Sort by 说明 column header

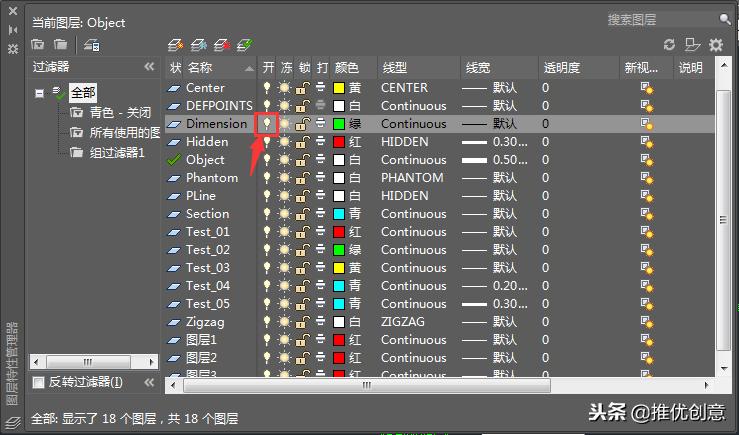tap(694, 68)
